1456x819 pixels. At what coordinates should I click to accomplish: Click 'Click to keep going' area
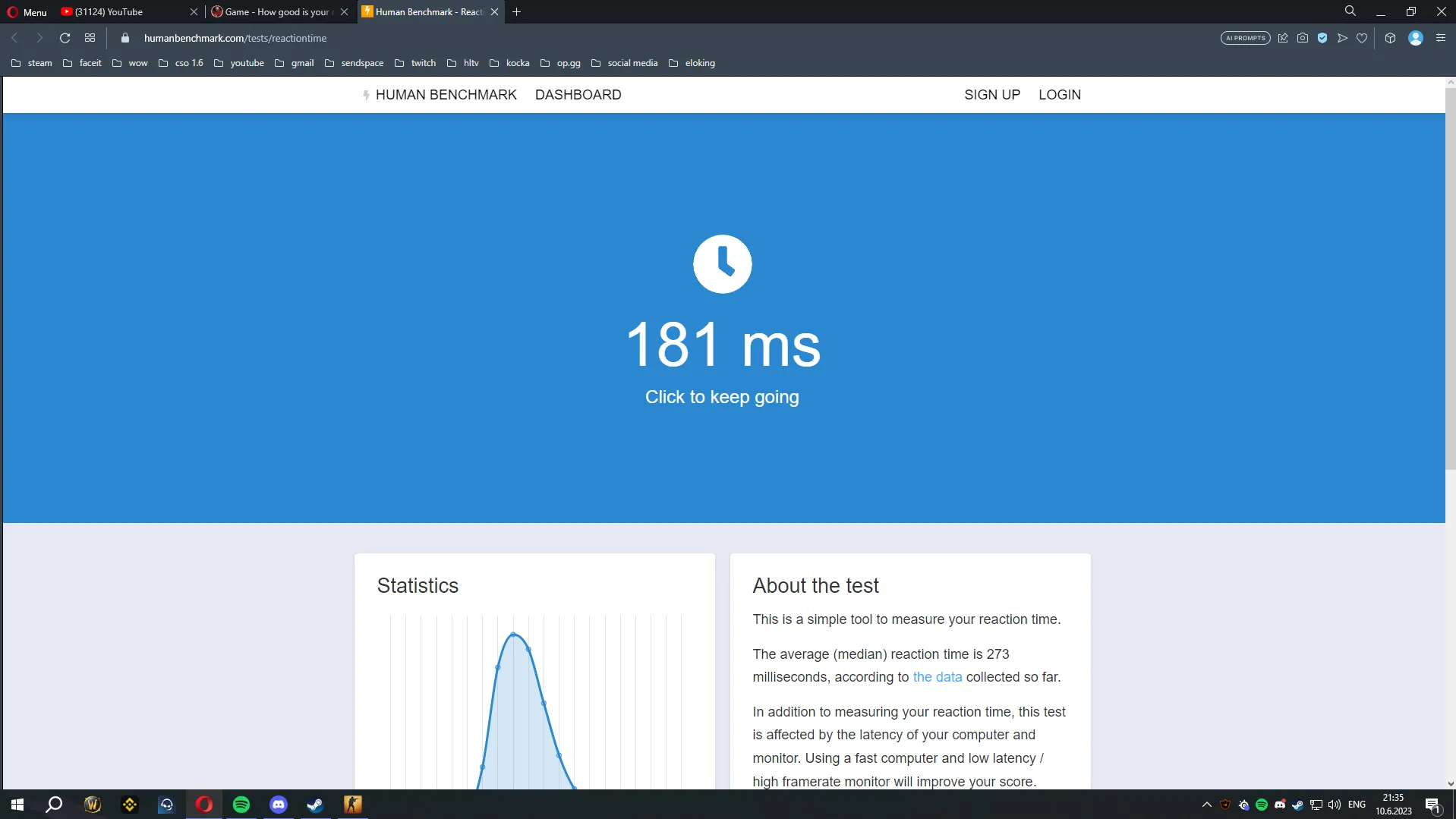tap(722, 397)
